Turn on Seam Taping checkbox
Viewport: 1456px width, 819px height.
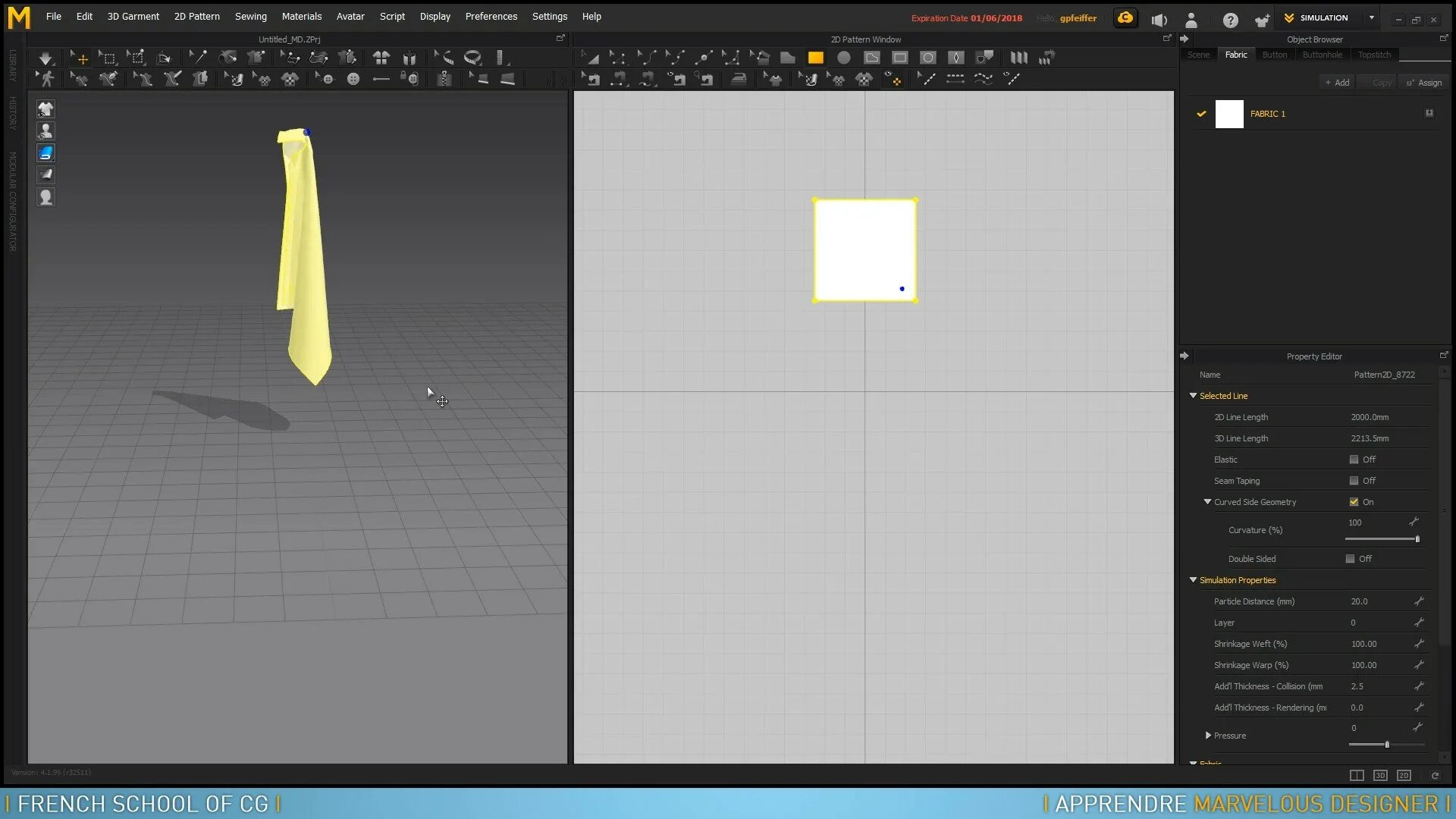coord(1354,481)
